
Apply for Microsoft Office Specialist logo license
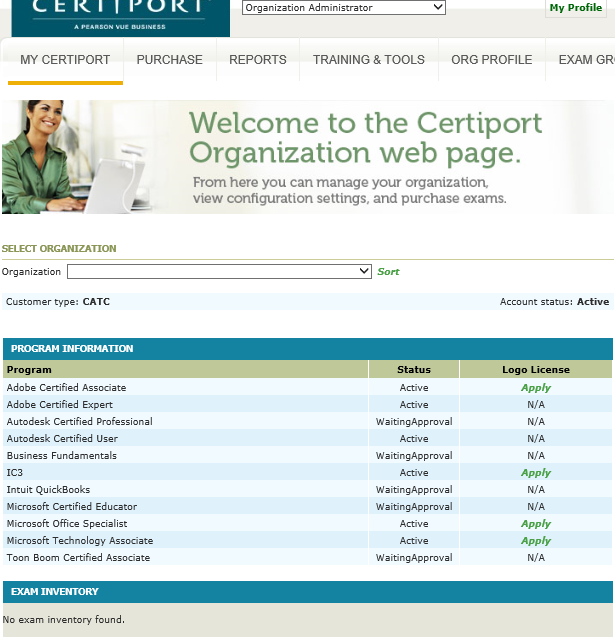[x=536, y=524]
